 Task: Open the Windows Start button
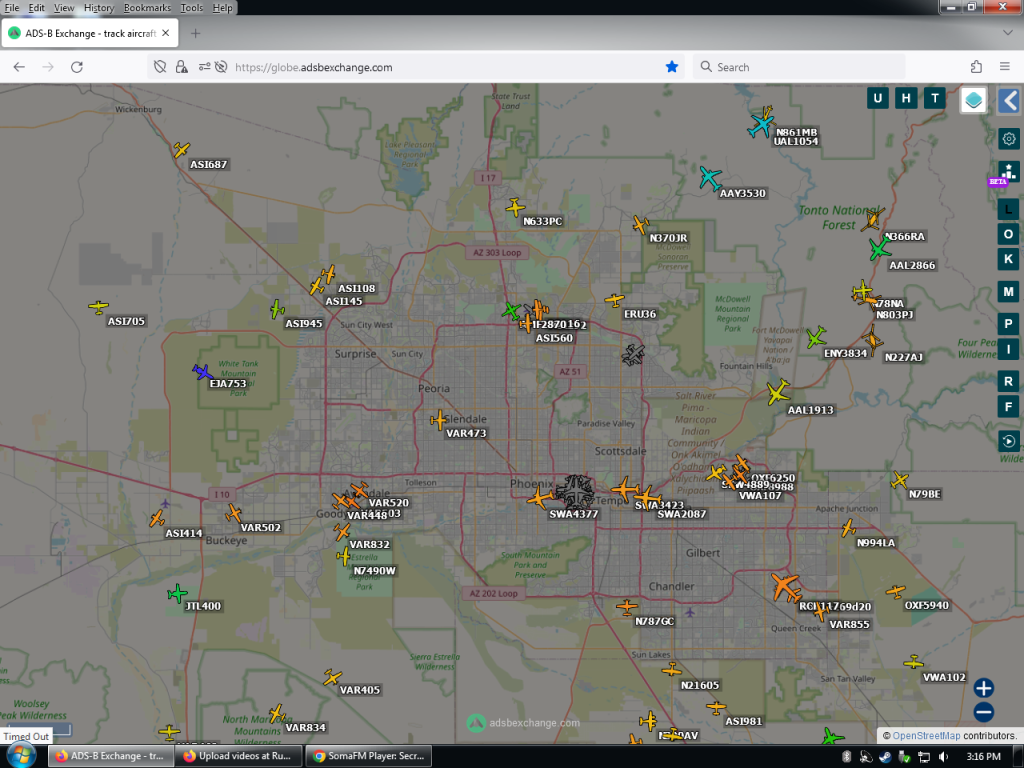[x=22, y=756]
